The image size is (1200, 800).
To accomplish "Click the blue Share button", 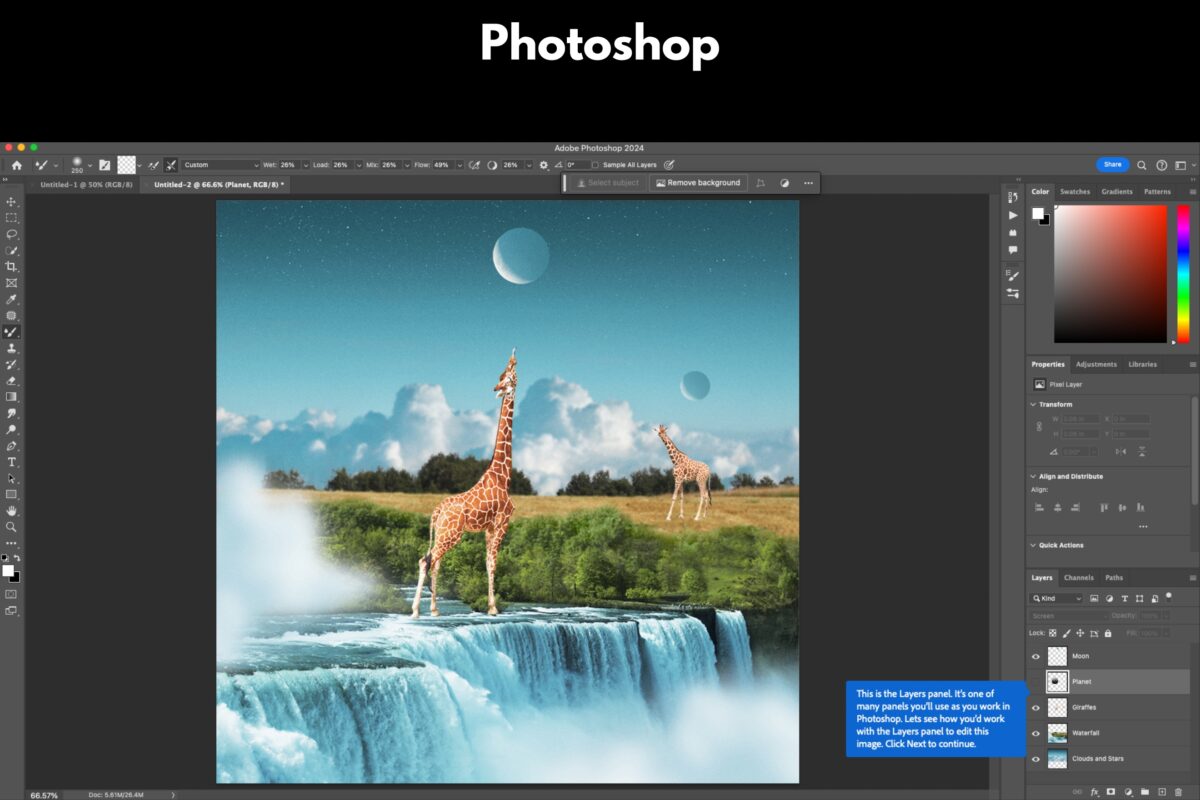I will (x=1112, y=165).
